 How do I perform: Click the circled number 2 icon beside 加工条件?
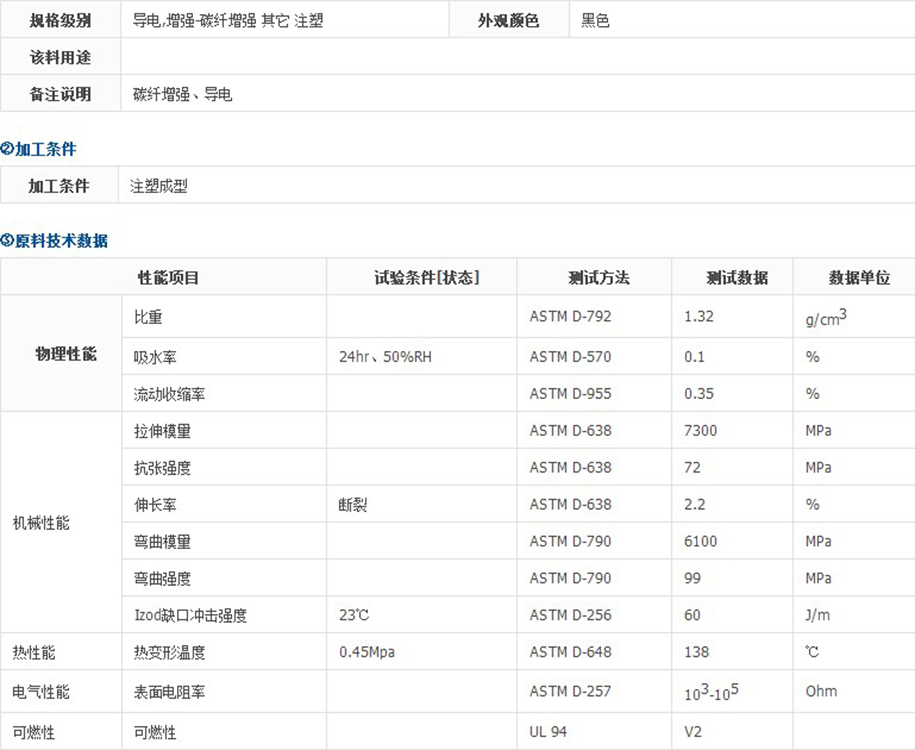pyautogui.click(x=7, y=149)
